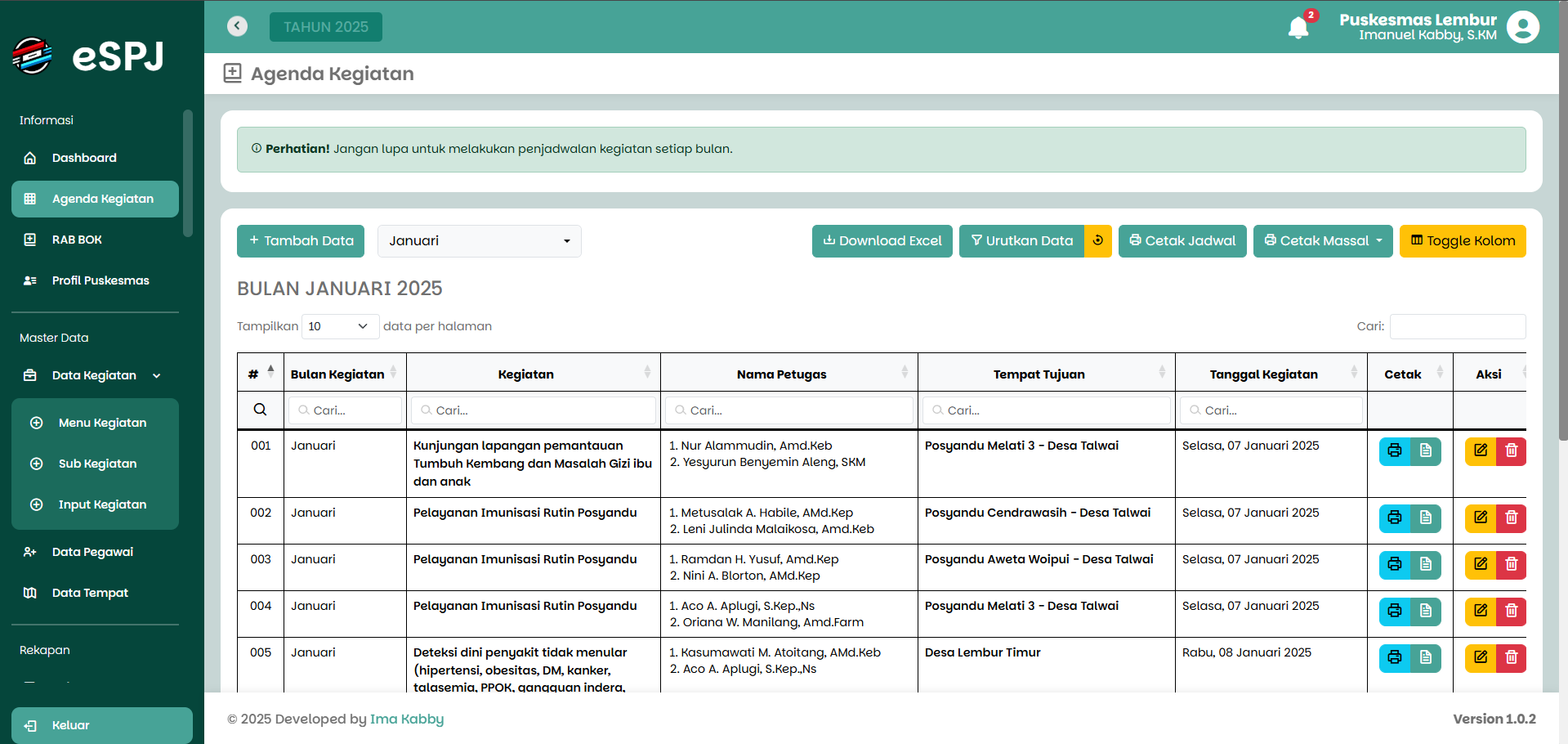This screenshot has height=744, width=1568.
Task: Open Data Tempat menu
Action: (x=95, y=593)
